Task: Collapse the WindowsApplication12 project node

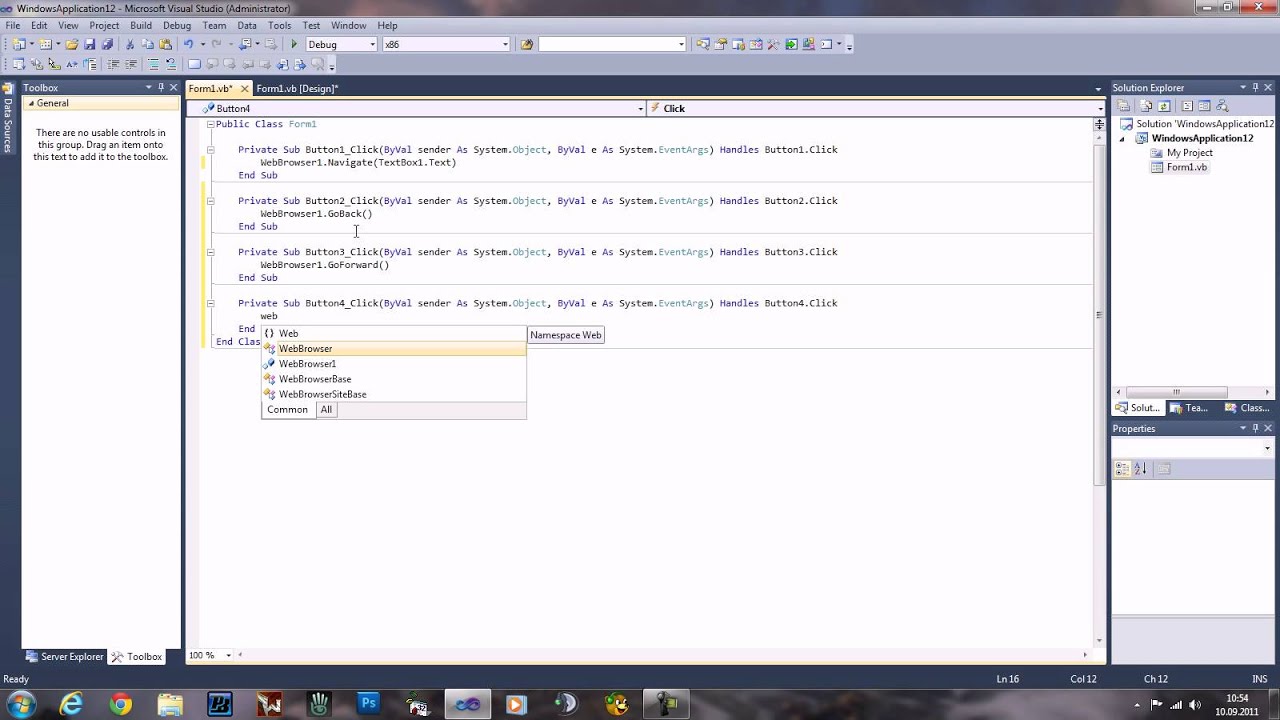Action: click(1121, 139)
